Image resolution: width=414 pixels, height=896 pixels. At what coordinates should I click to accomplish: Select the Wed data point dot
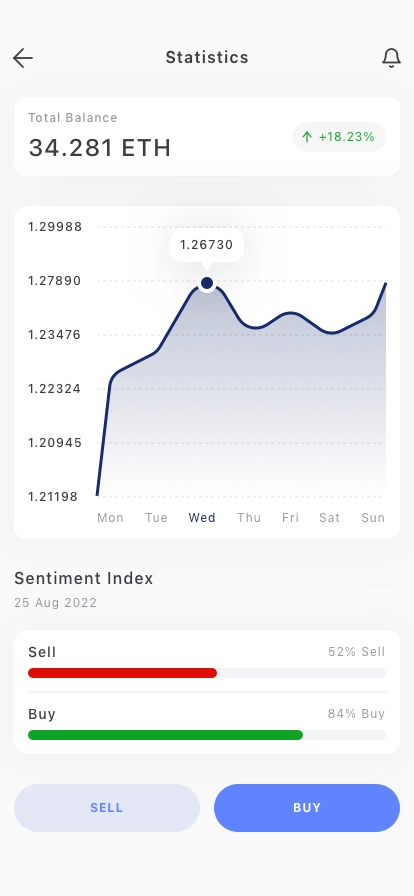tap(207, 283)
